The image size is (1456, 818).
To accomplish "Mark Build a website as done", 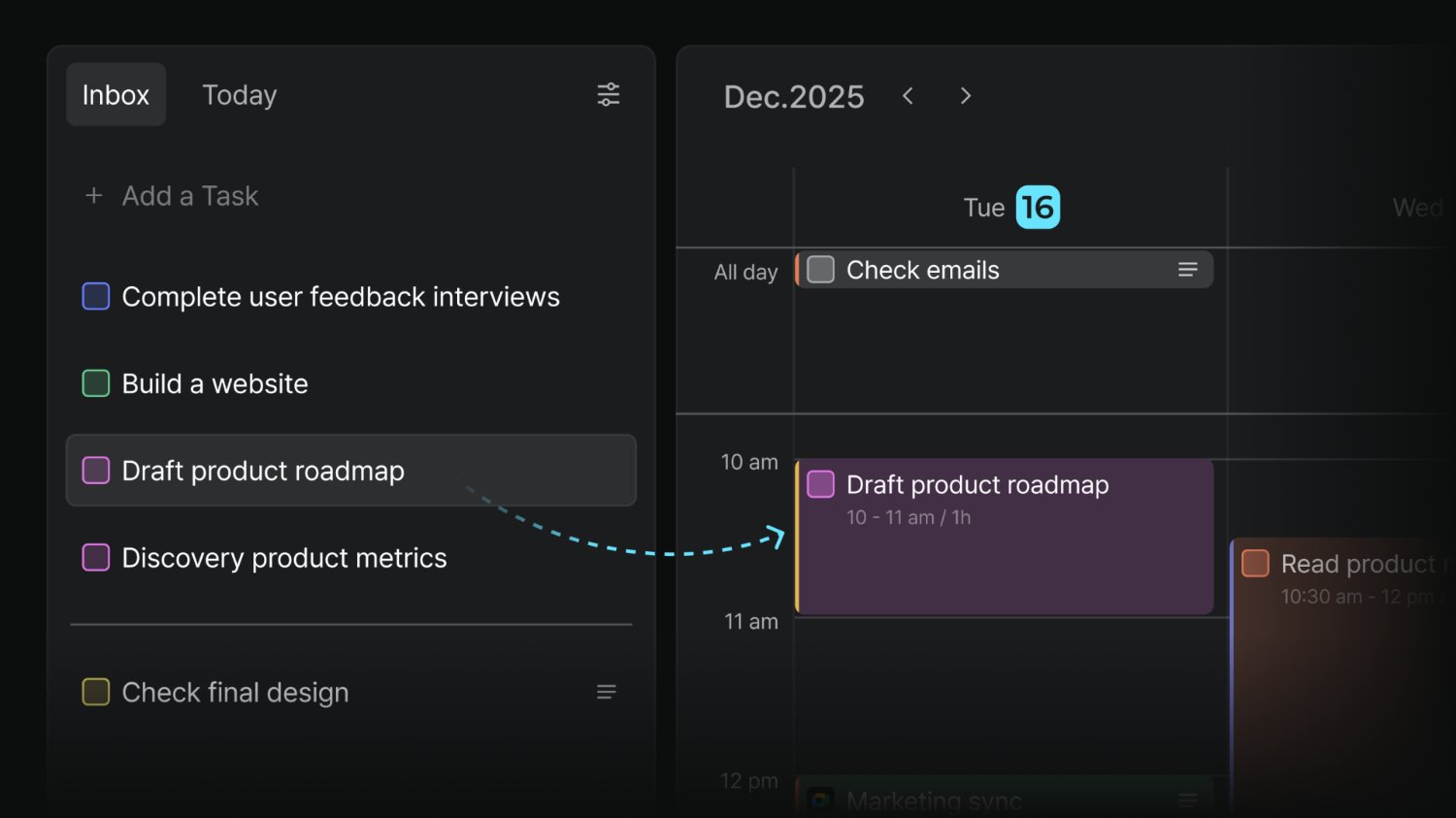I will point(96,383).
